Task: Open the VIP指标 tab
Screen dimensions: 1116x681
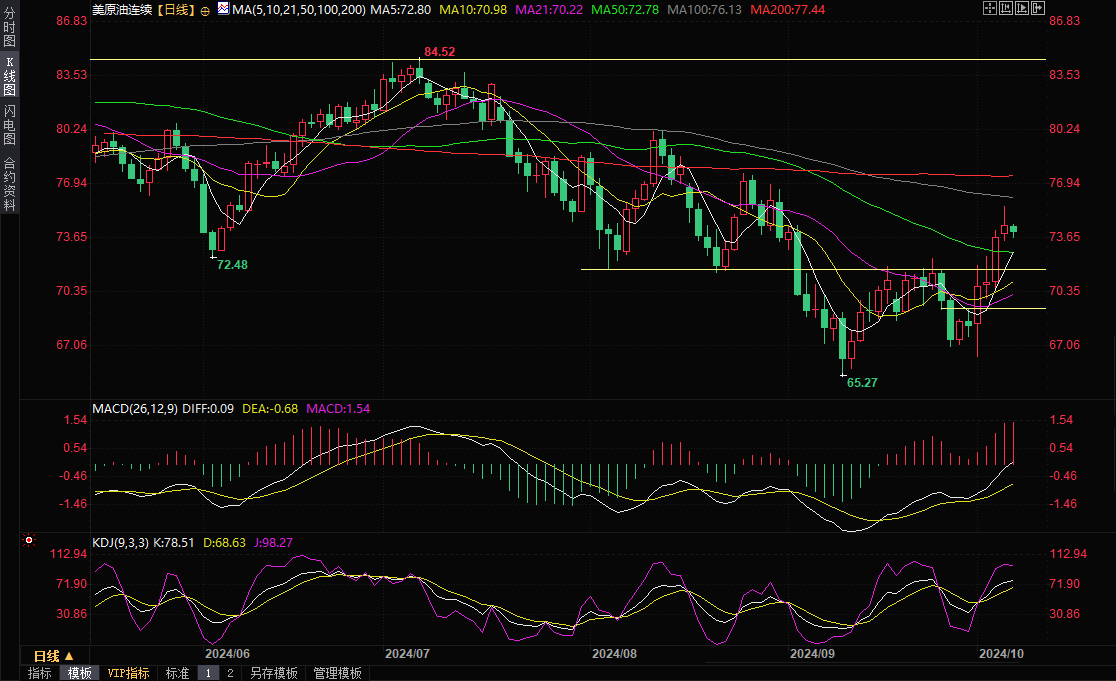Action: pos(128,673)
